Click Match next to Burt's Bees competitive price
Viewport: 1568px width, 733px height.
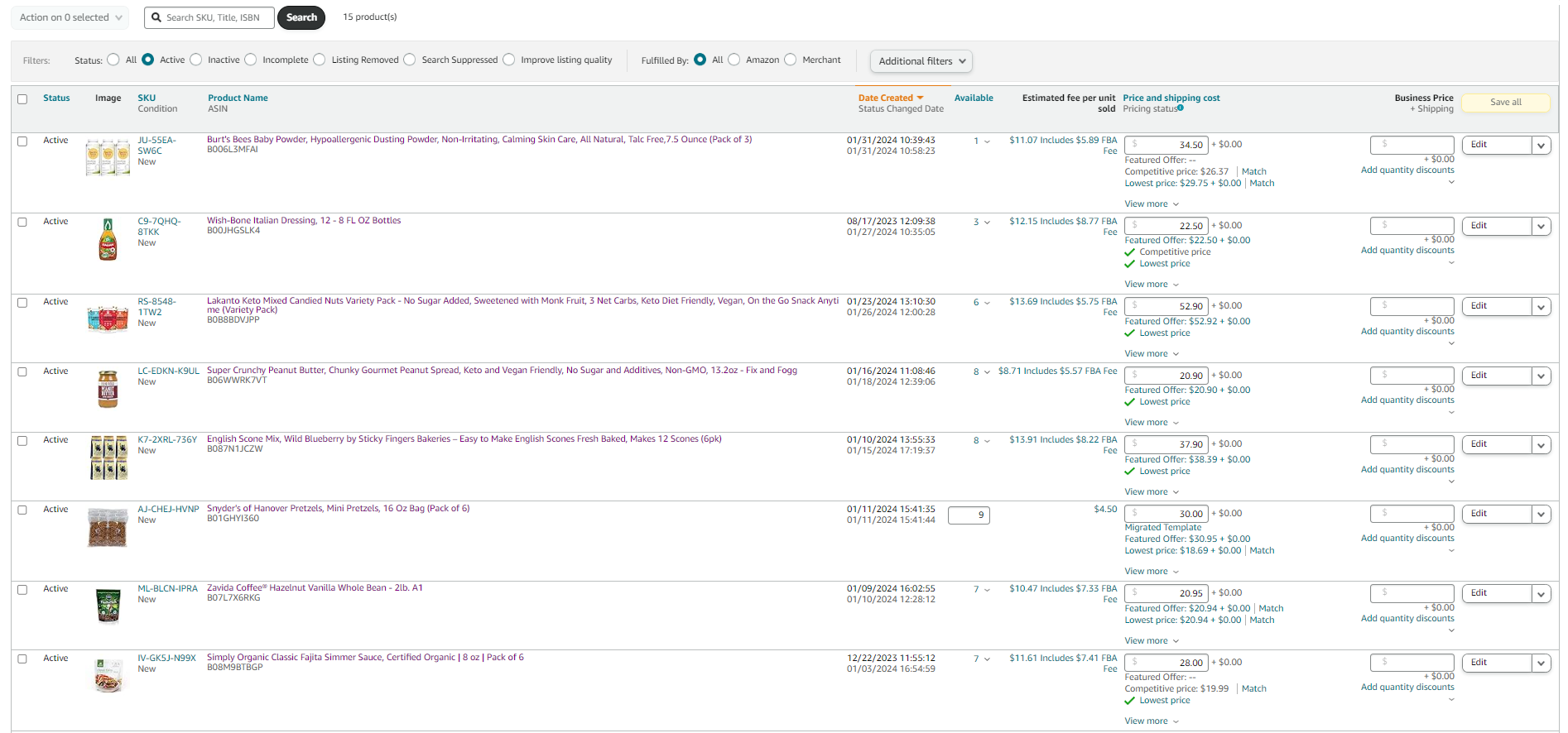pyautogui.click(x=1254, y=172)
